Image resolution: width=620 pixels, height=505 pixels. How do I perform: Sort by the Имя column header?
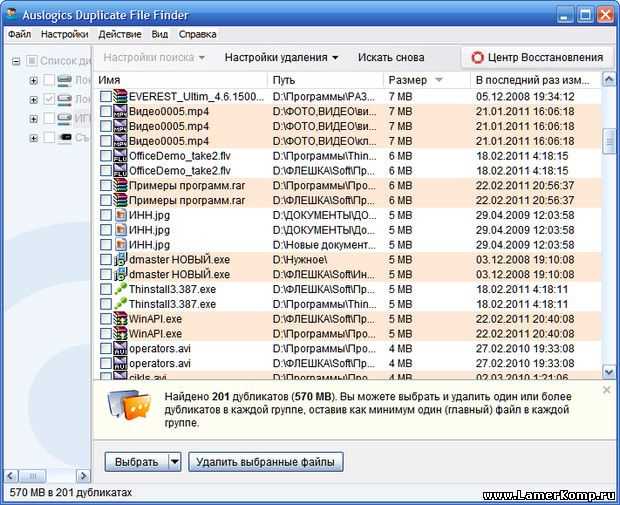tap(181, 80)
